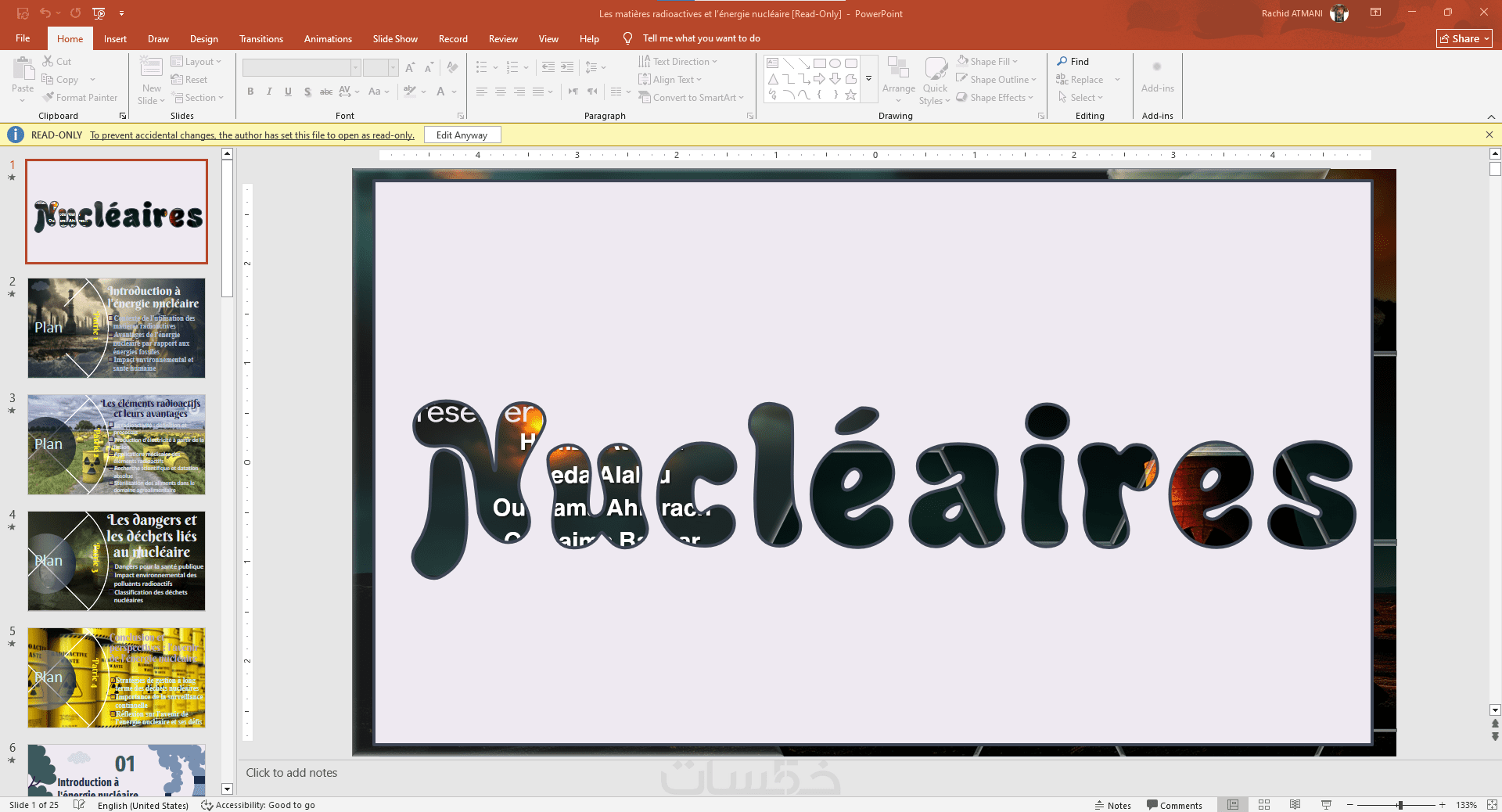
Task: Center align the text
Action: 500,92
